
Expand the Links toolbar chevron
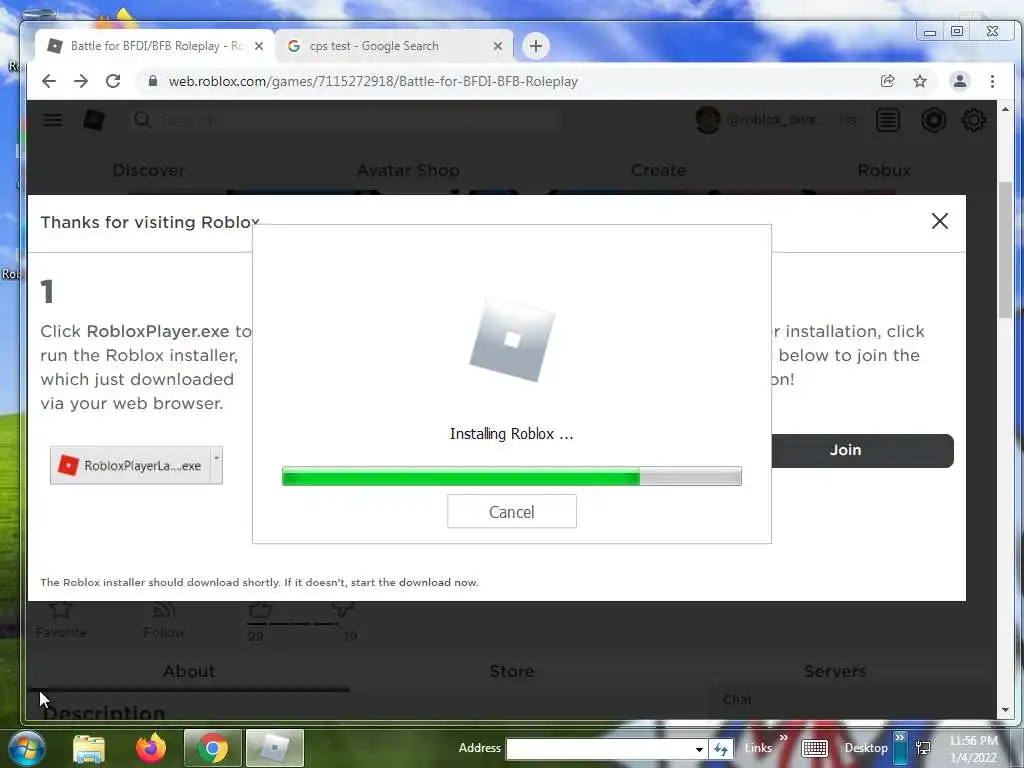click(x=784, y=738)
